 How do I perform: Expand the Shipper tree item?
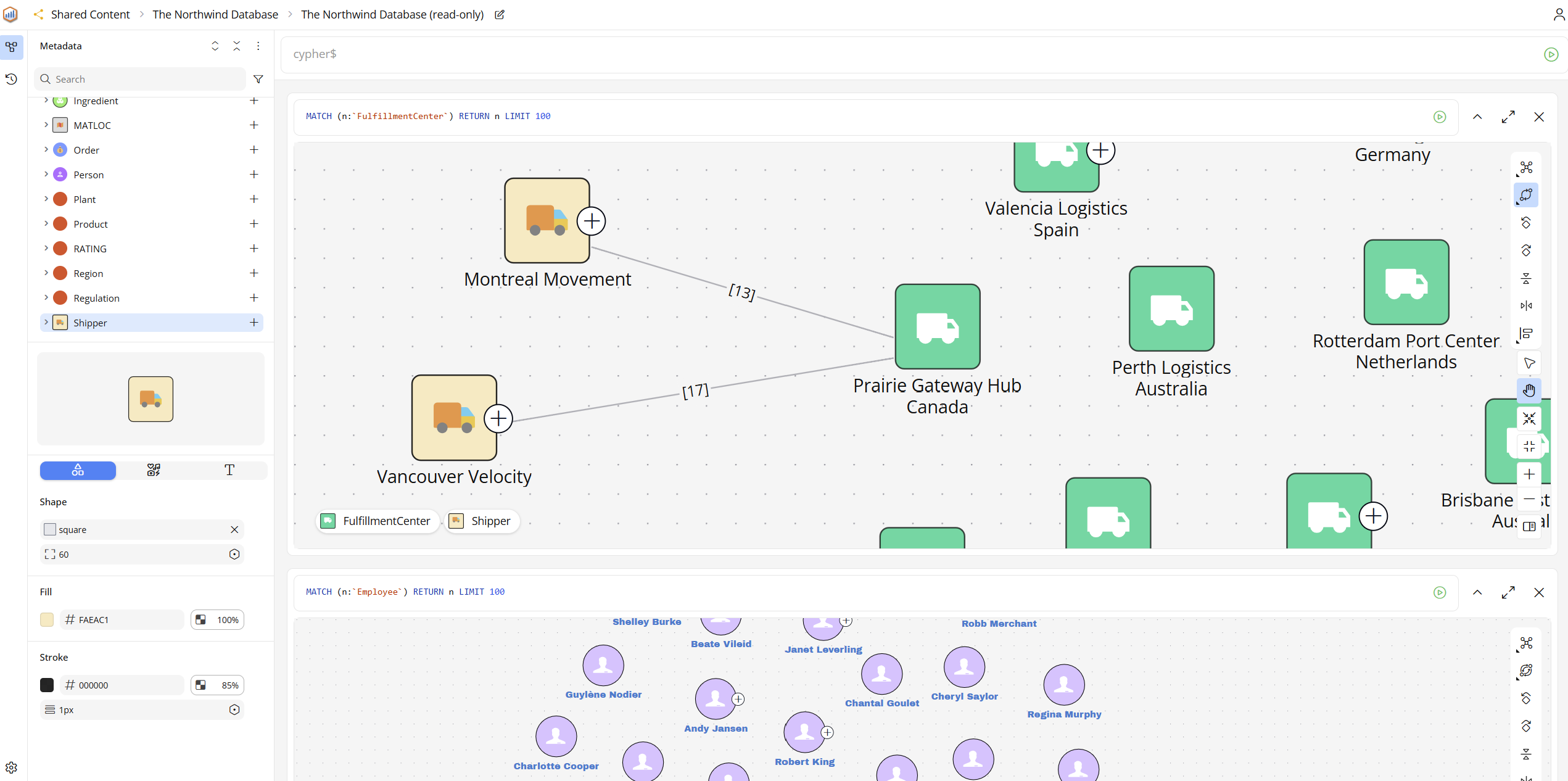(x=46, y=323)
